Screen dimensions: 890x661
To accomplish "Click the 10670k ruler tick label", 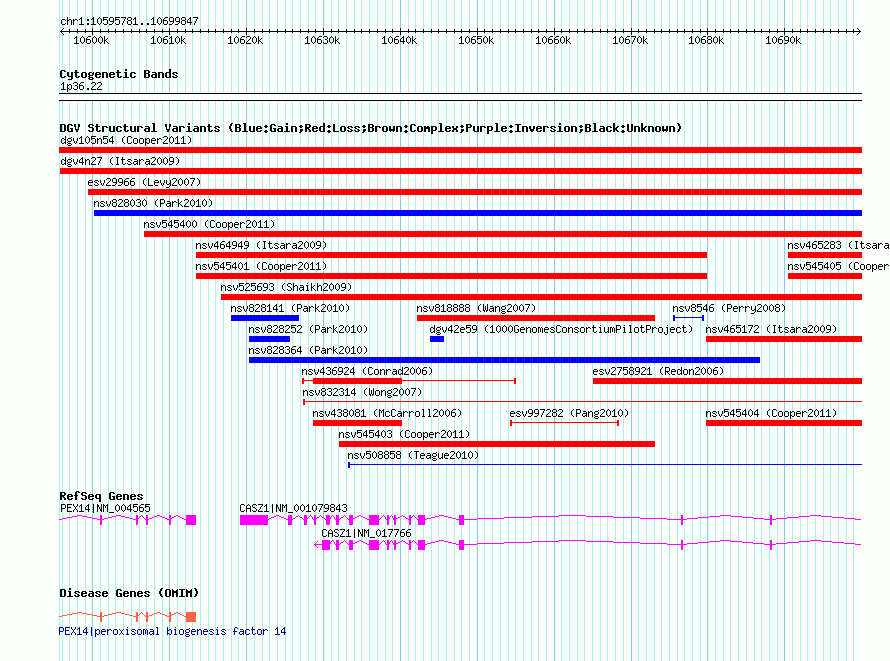I will (629, 40).
